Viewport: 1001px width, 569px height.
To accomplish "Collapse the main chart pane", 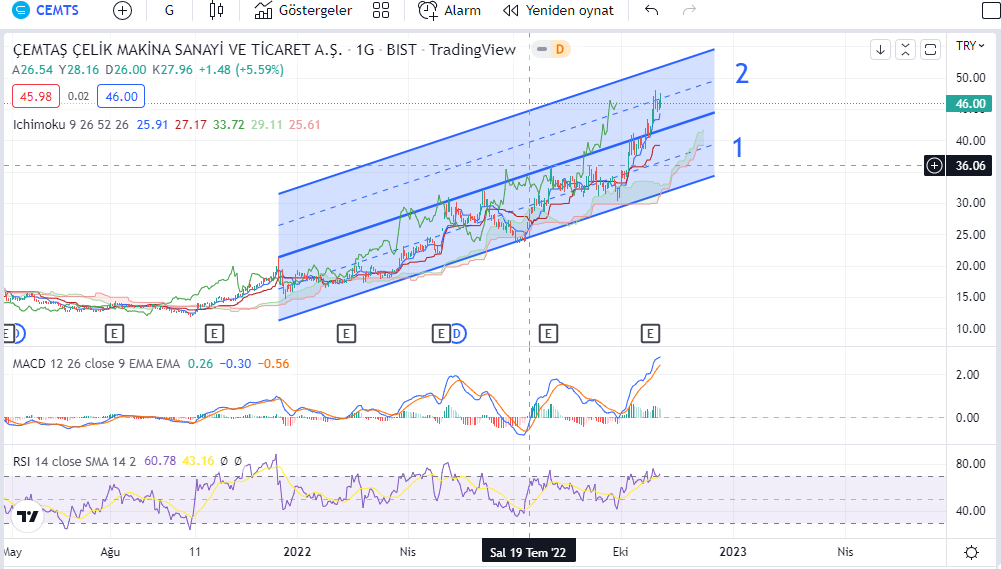I will (x=905, y=49).
